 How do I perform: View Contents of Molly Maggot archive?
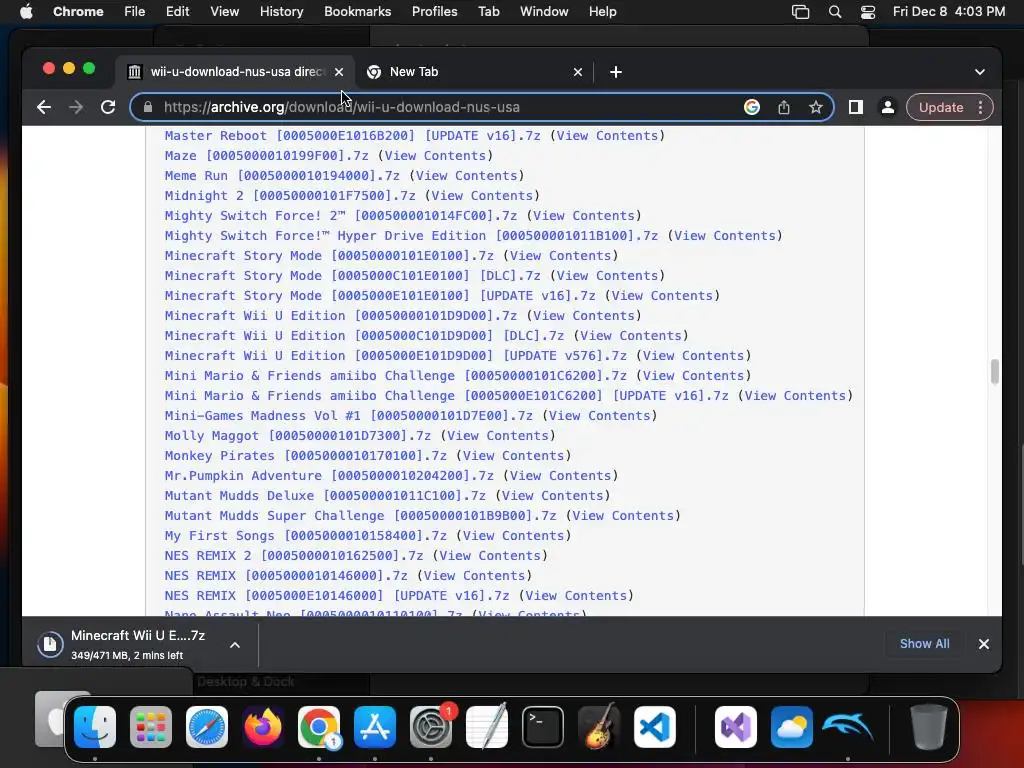pyautogui.click(x=498, y=436)
